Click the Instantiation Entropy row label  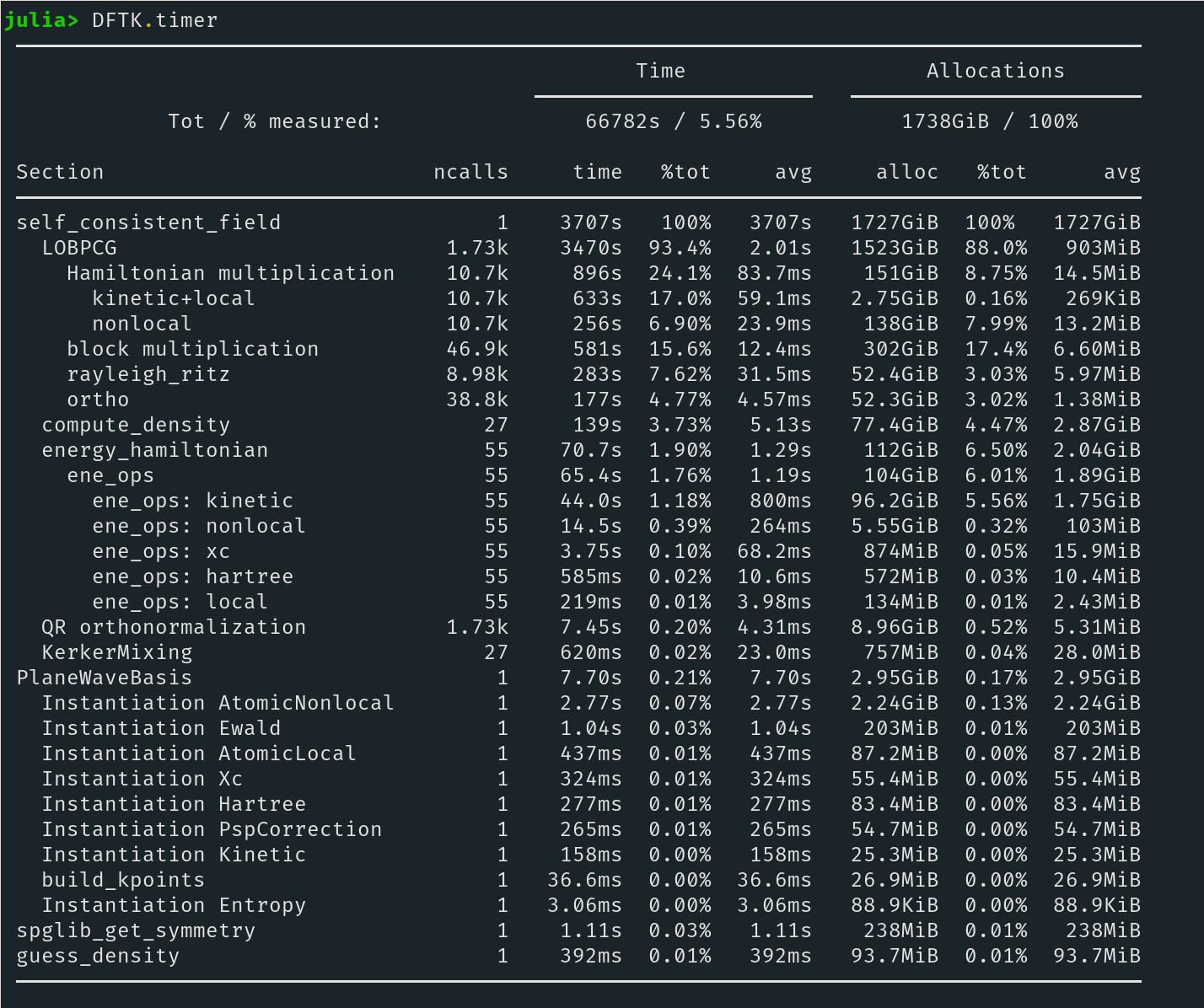click(x=174, y=905)
